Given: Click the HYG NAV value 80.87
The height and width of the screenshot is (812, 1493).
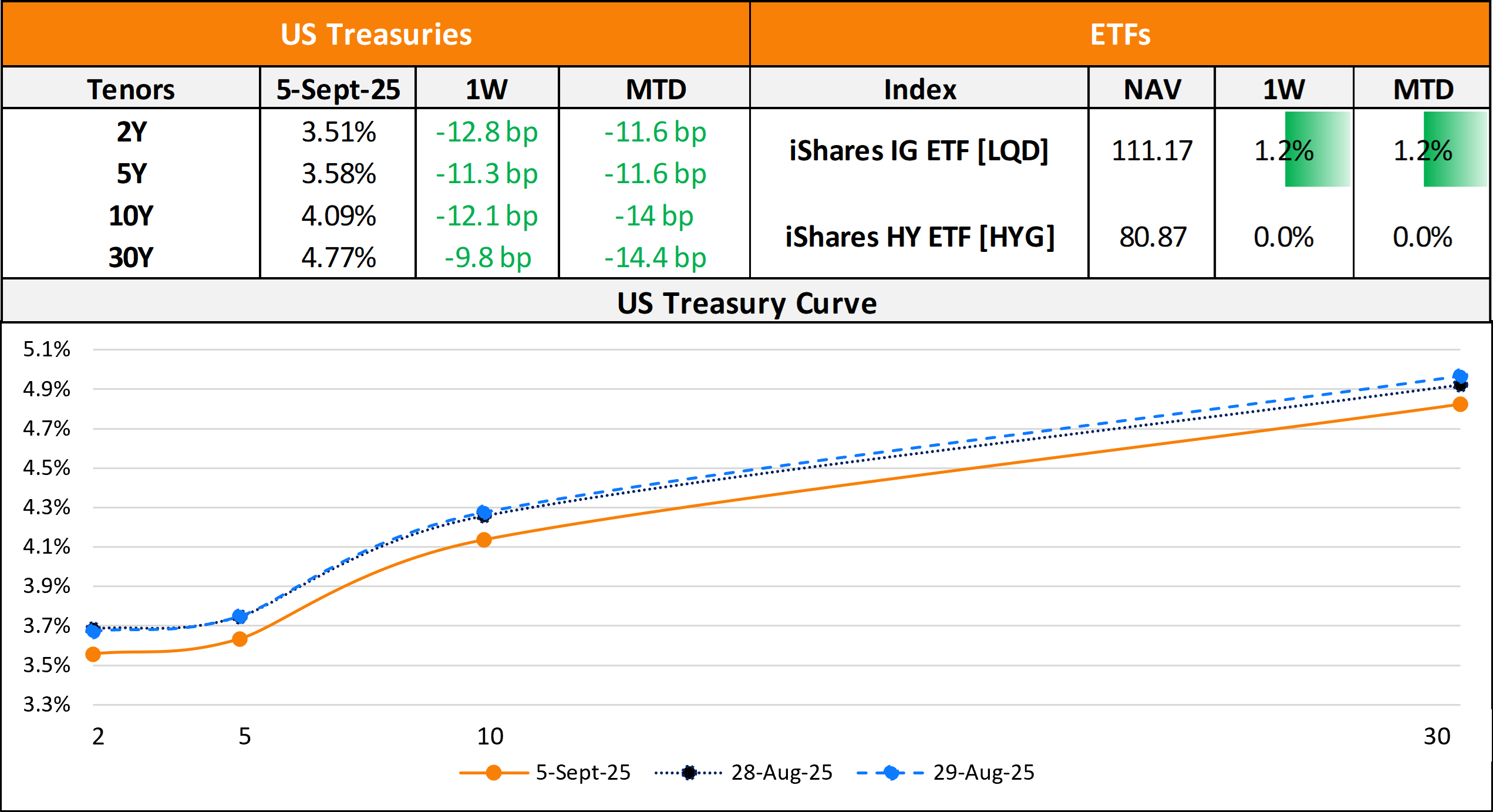Looking at the screenshot, I should coord(1152,237).
